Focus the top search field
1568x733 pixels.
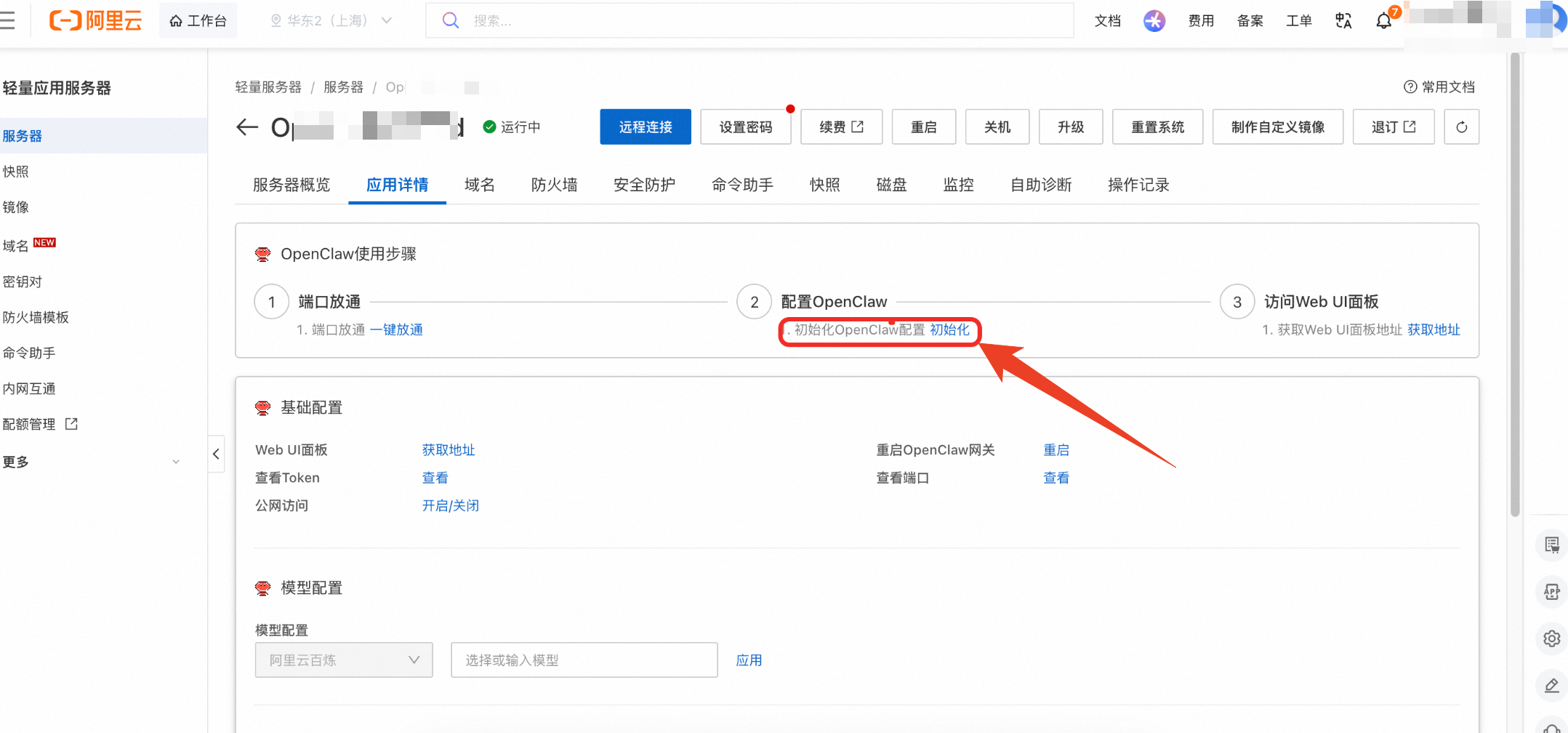pyautogui.click(x=749, y=20)
